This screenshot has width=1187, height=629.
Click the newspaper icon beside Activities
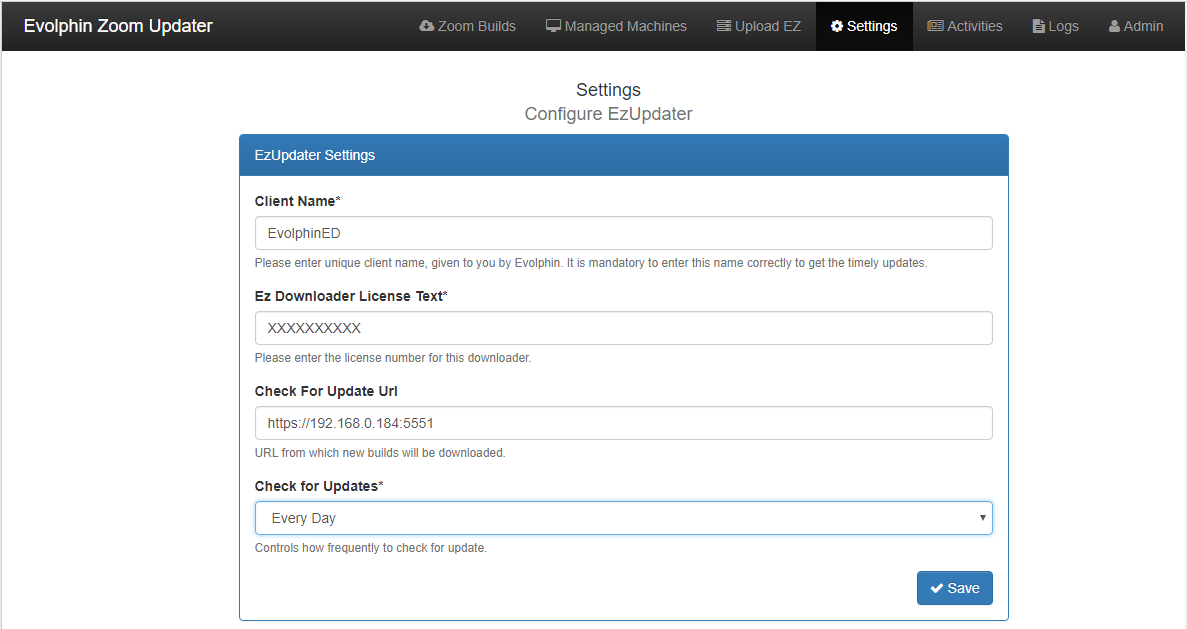[x=936, y=26]
